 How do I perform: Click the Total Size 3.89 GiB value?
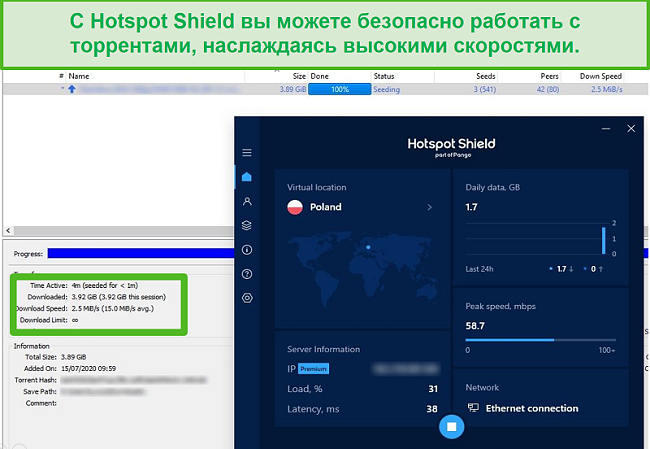pyautogui.click(x=74, y=357)
